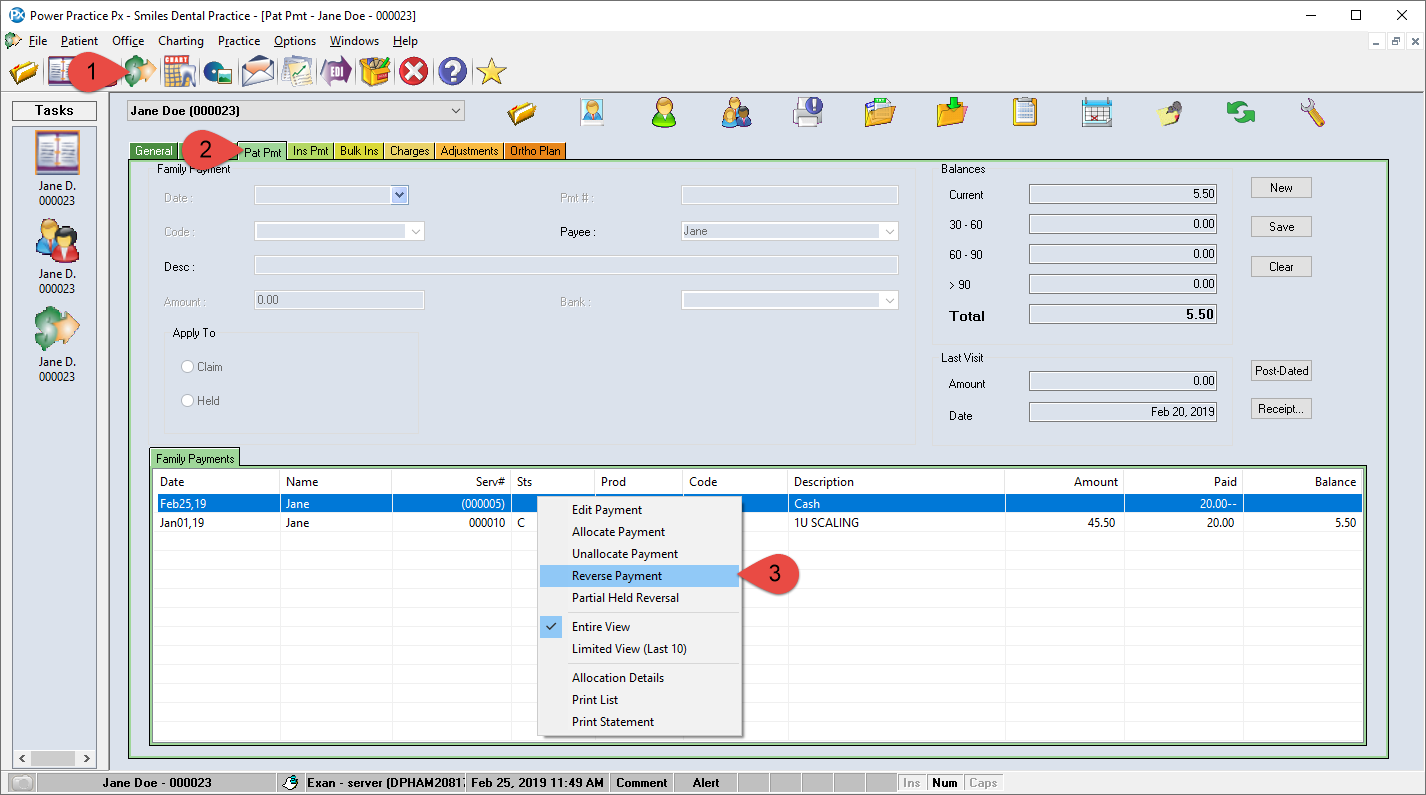The image size is (1426, 795).
Task: Click the green single-person patient icon
Action: pyautogui.click(x=664, y=112)
